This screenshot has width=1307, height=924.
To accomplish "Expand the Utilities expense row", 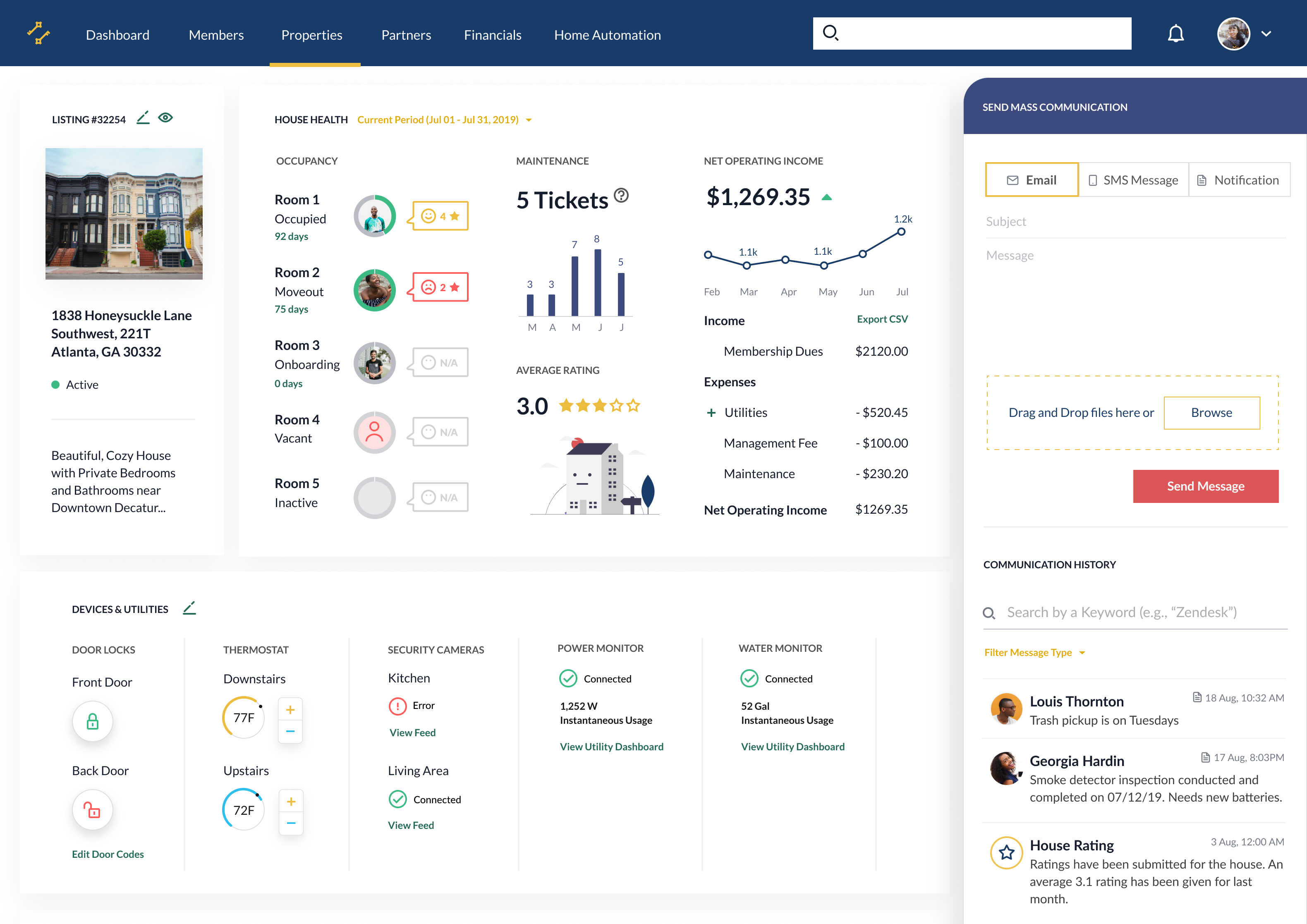I will tap(711, 413).
